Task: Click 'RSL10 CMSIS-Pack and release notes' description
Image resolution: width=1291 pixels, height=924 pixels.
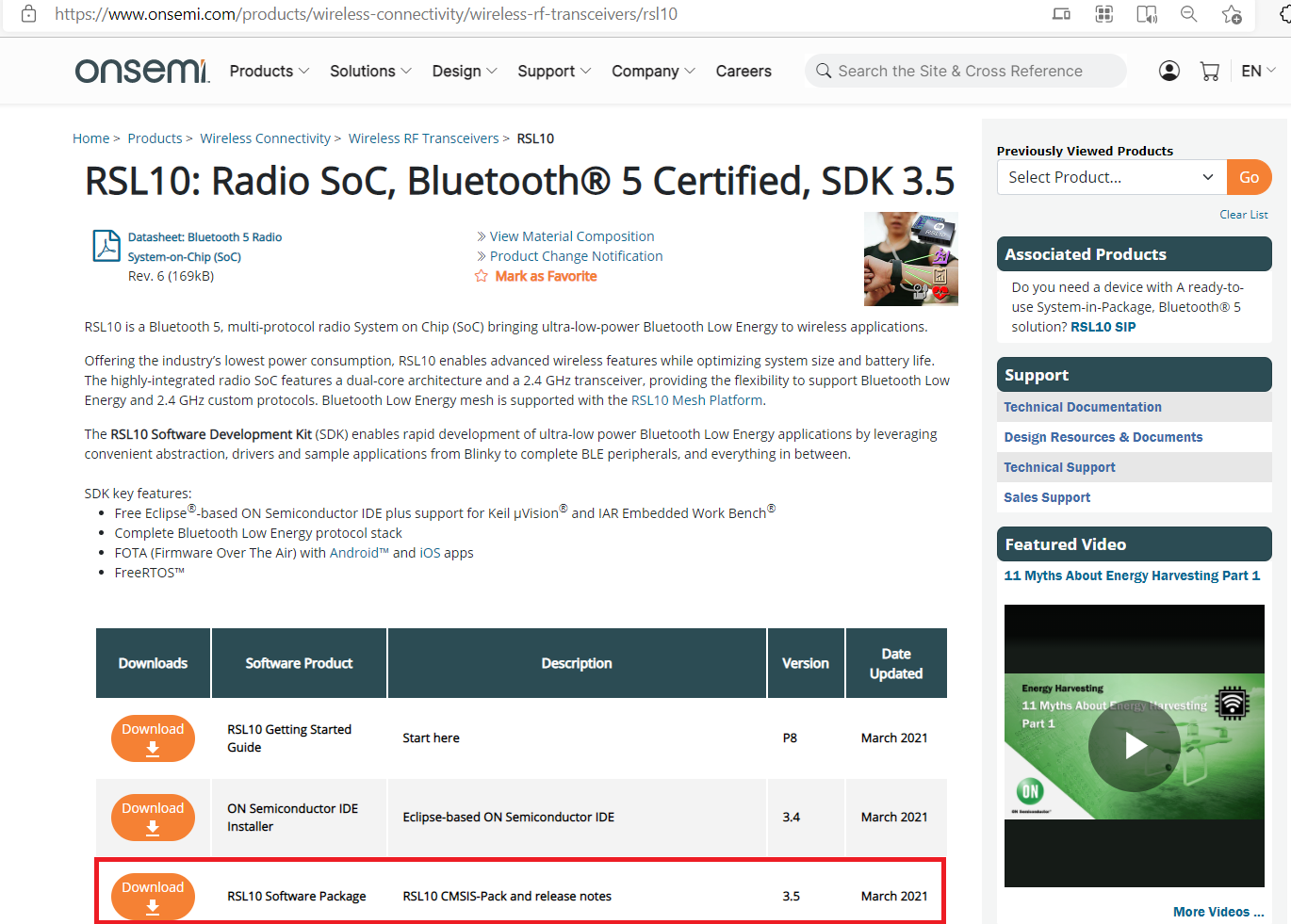Action: pos(507,896)
